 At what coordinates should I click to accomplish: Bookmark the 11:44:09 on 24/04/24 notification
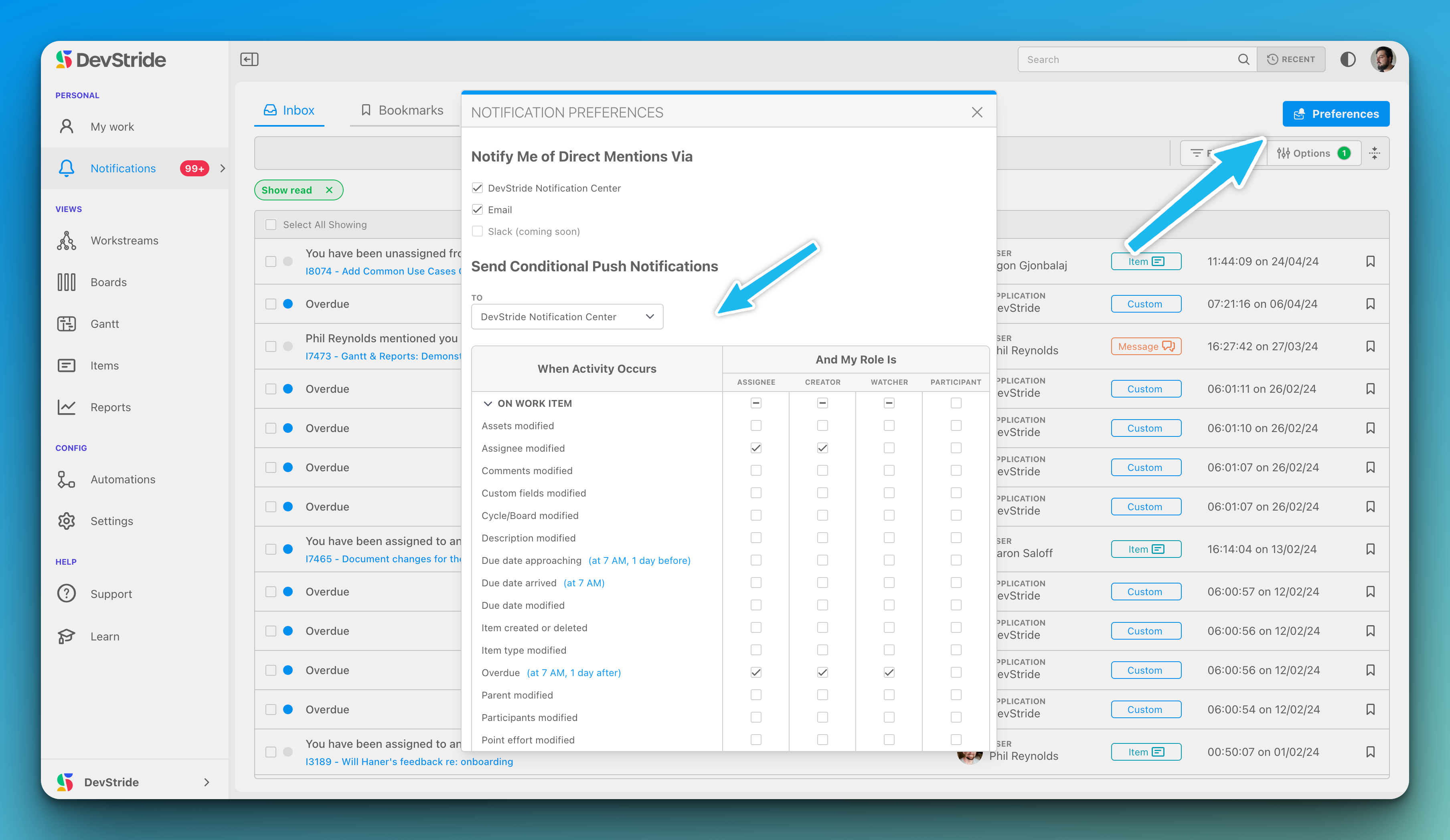point(1371,262)
